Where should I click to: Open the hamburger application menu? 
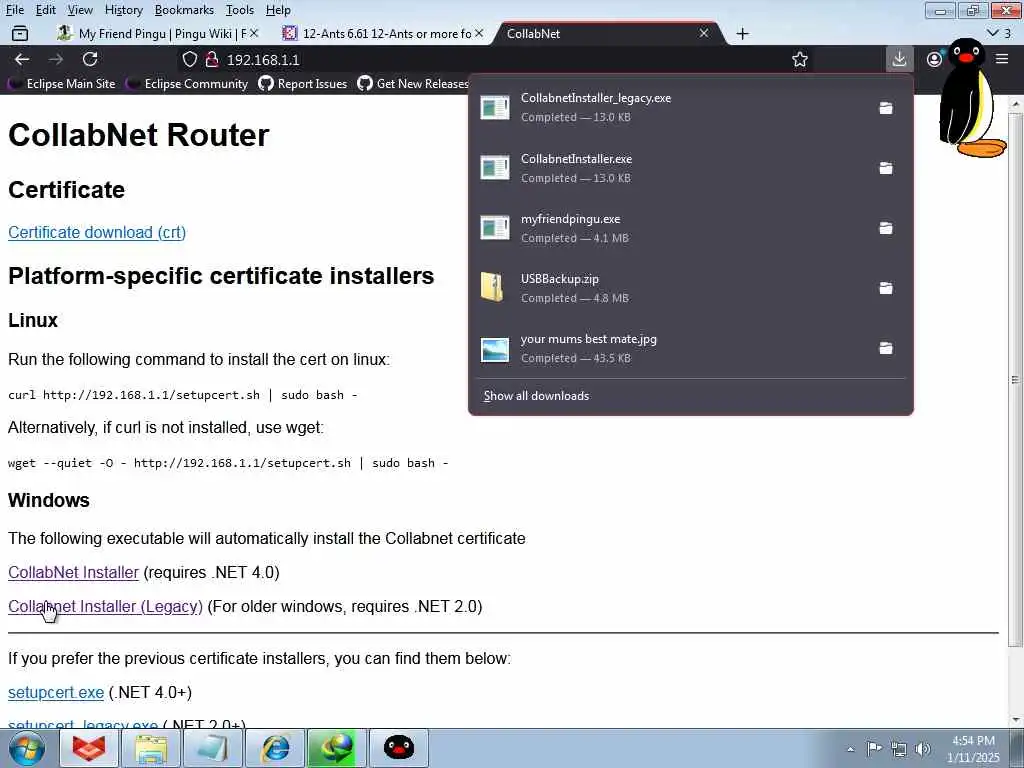tap(1002, 59)
